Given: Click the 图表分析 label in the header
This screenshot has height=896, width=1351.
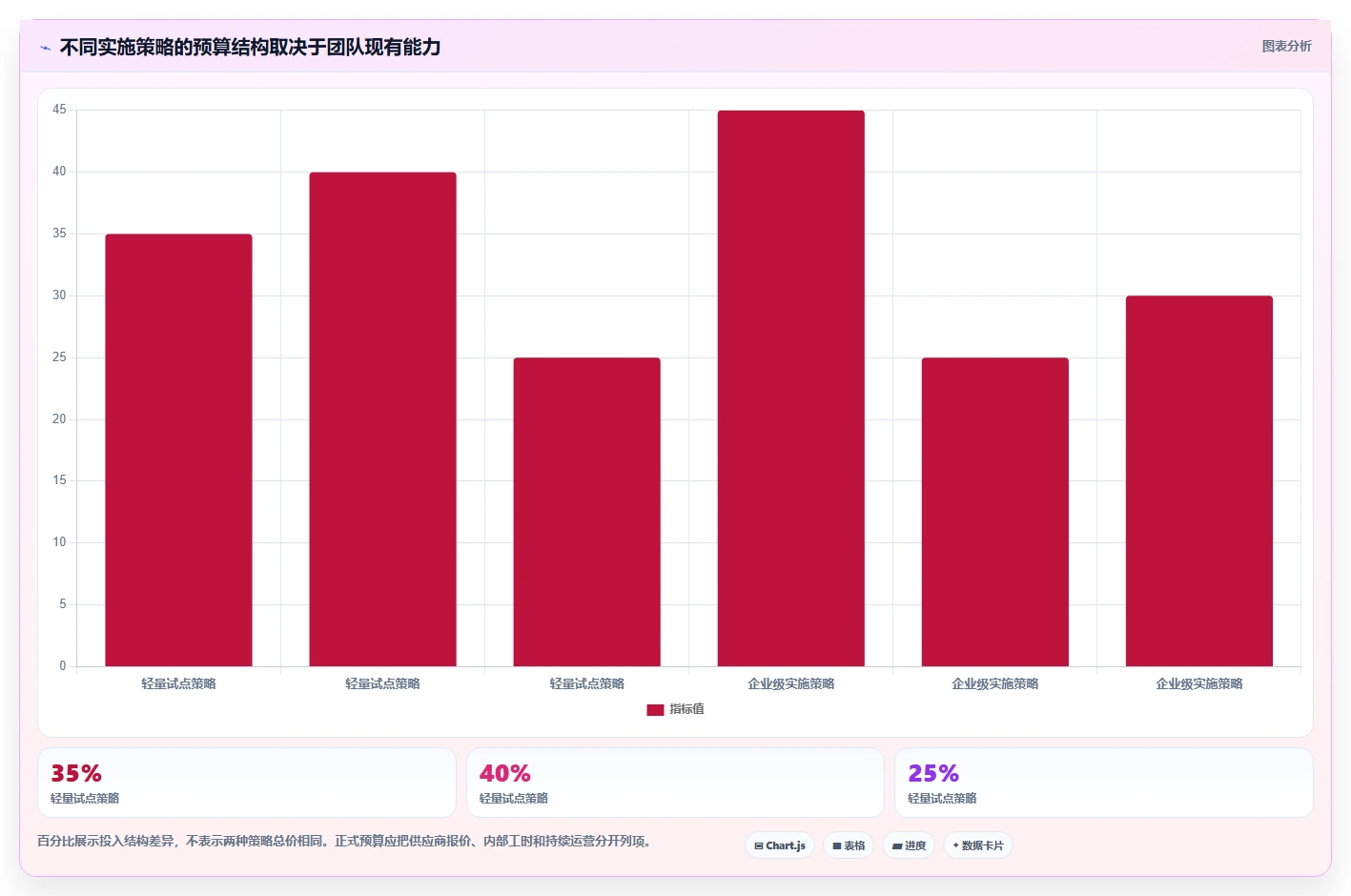Looking at the screenshot, I should pos(1286,46).
